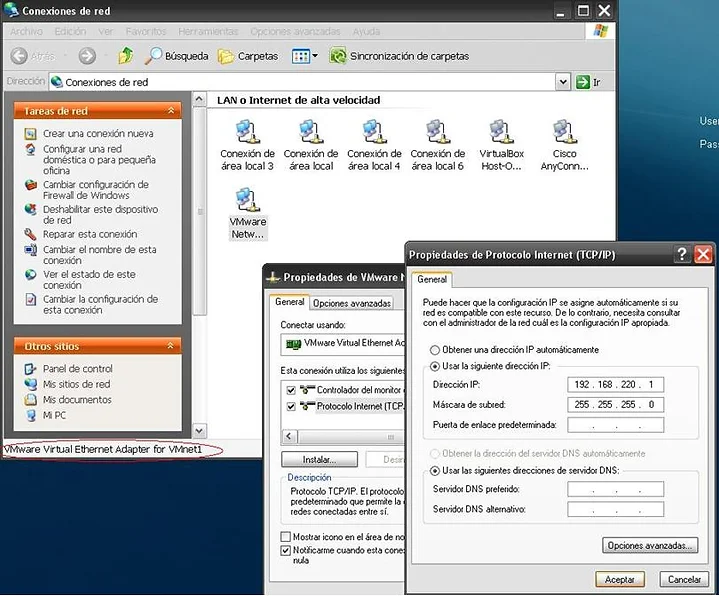
Task: Open the Favoritos menu
Action: pyautogui.click(x=146, y=31)
